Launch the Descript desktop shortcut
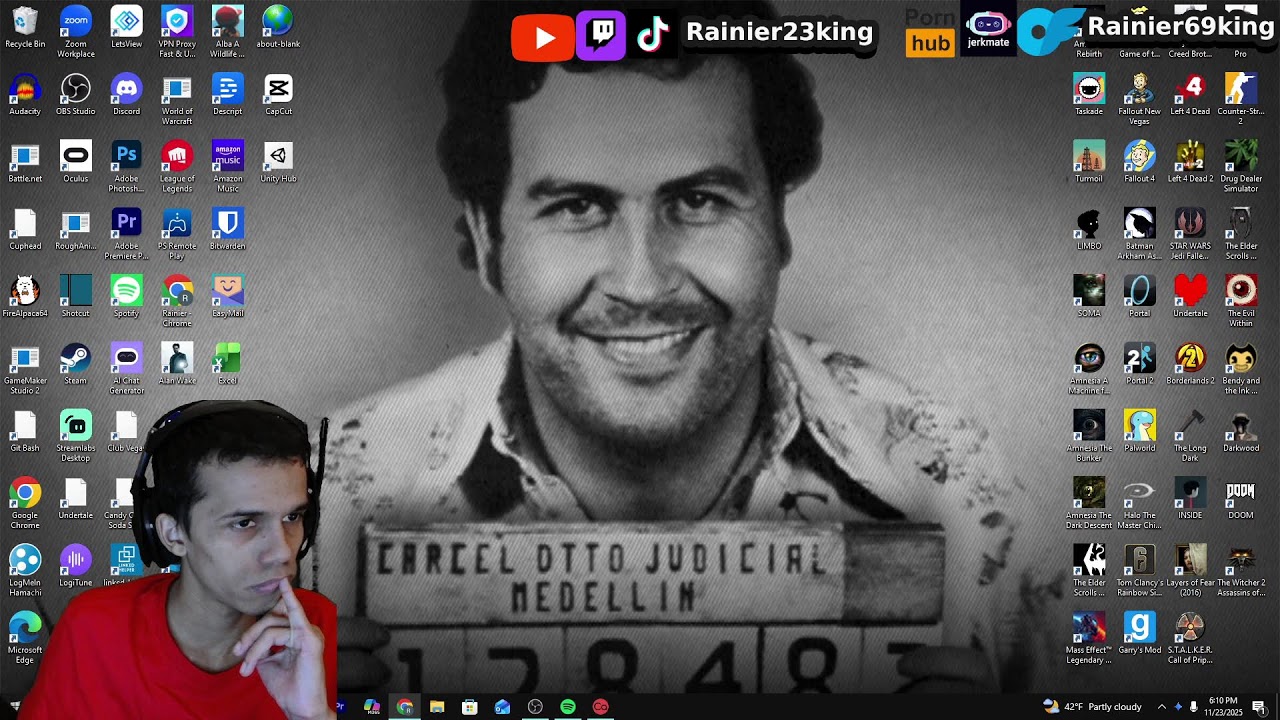The image size is (1280, 720). click(228, 95)
